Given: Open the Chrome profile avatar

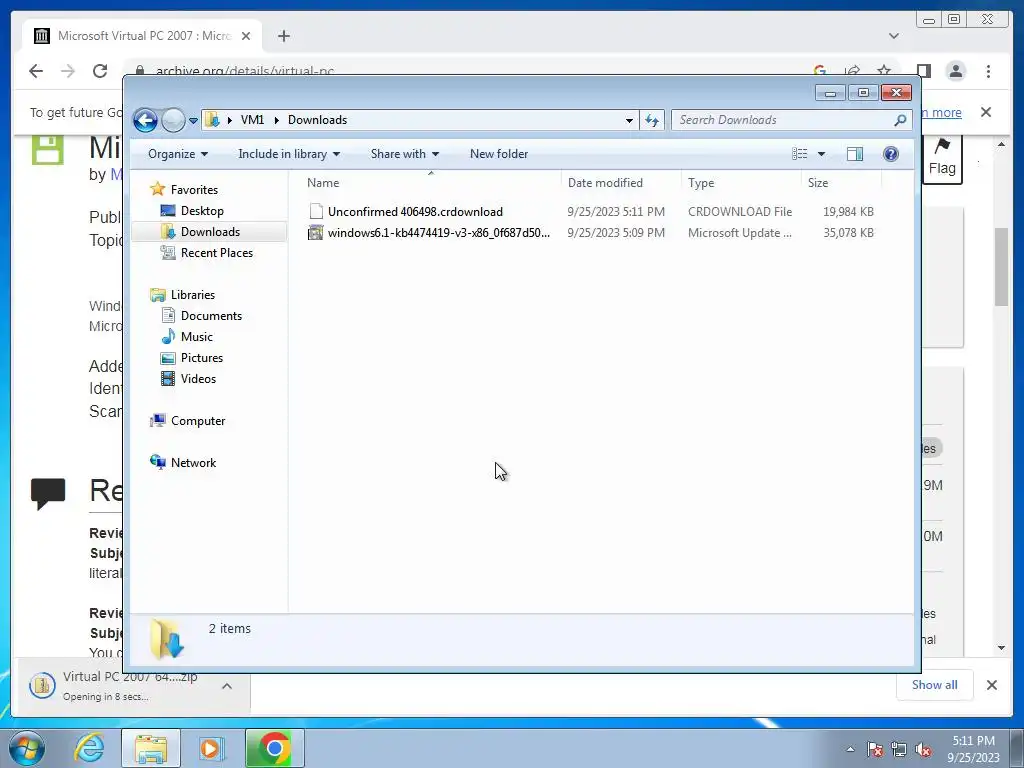Looking at the screenshot, I should 956,71.
